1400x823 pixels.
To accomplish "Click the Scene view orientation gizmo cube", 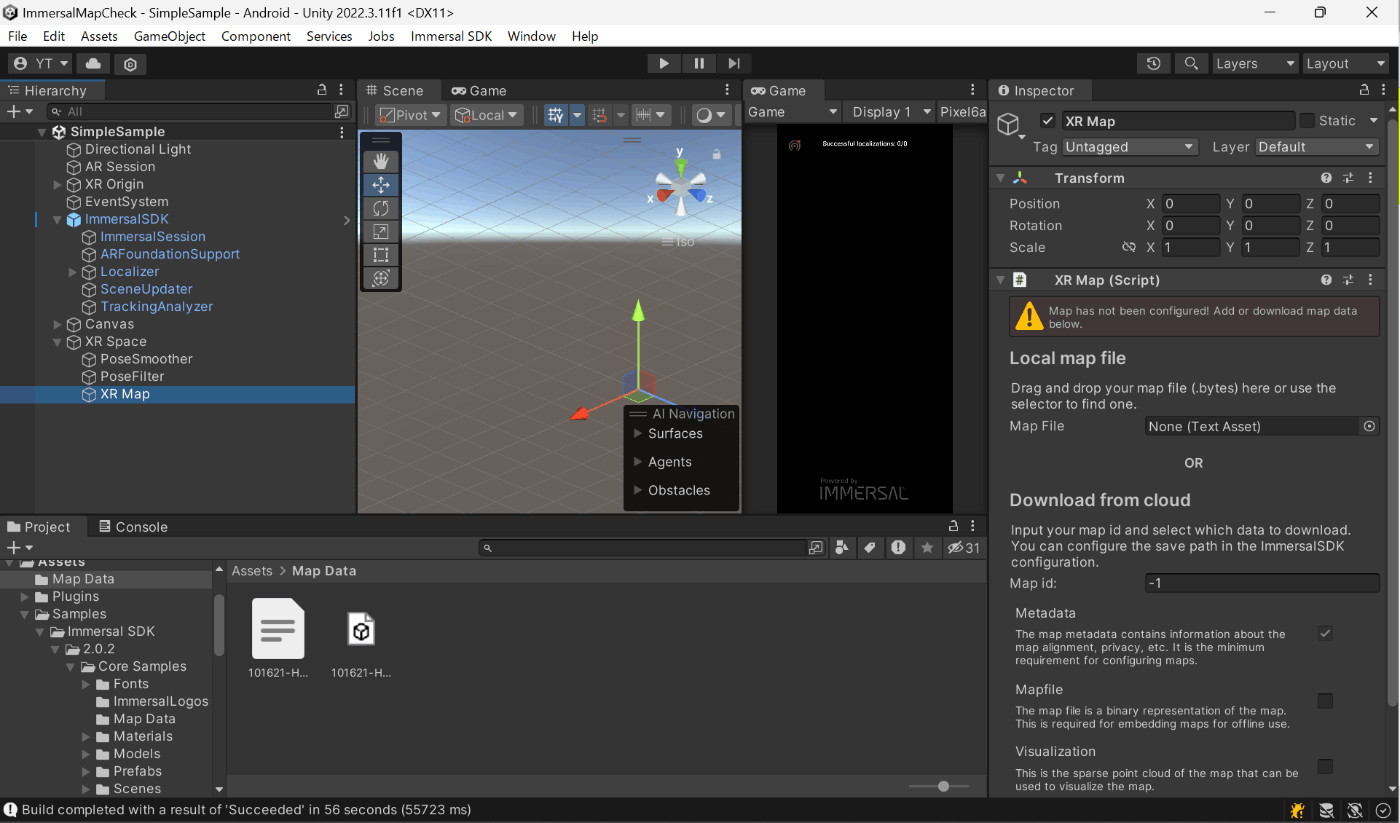I will pos(680,187).
